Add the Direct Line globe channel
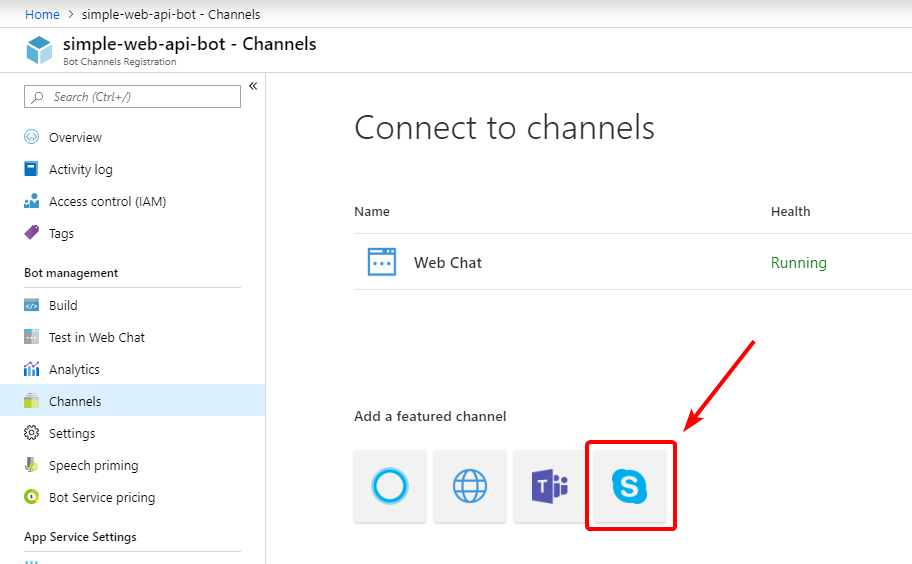 470,486
